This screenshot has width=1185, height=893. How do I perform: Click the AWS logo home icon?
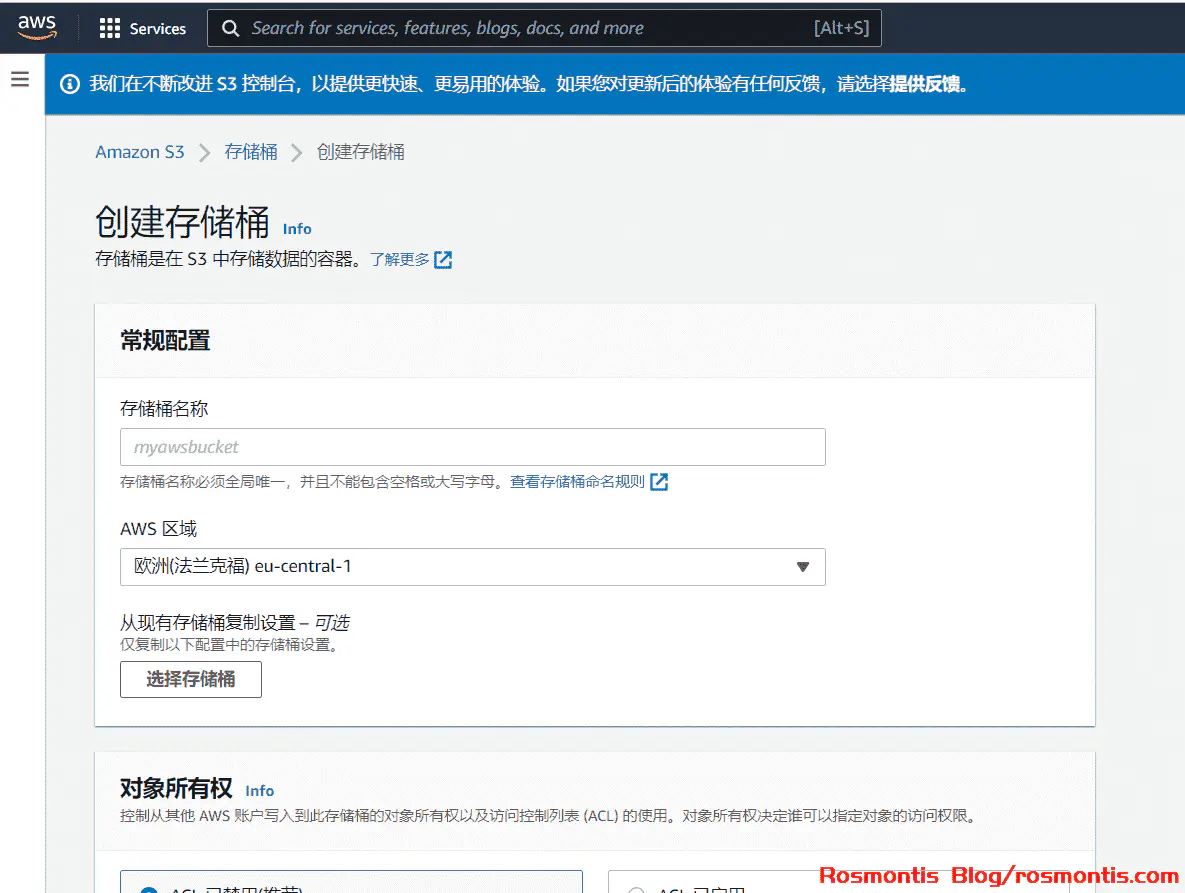(x=37, y=27)
